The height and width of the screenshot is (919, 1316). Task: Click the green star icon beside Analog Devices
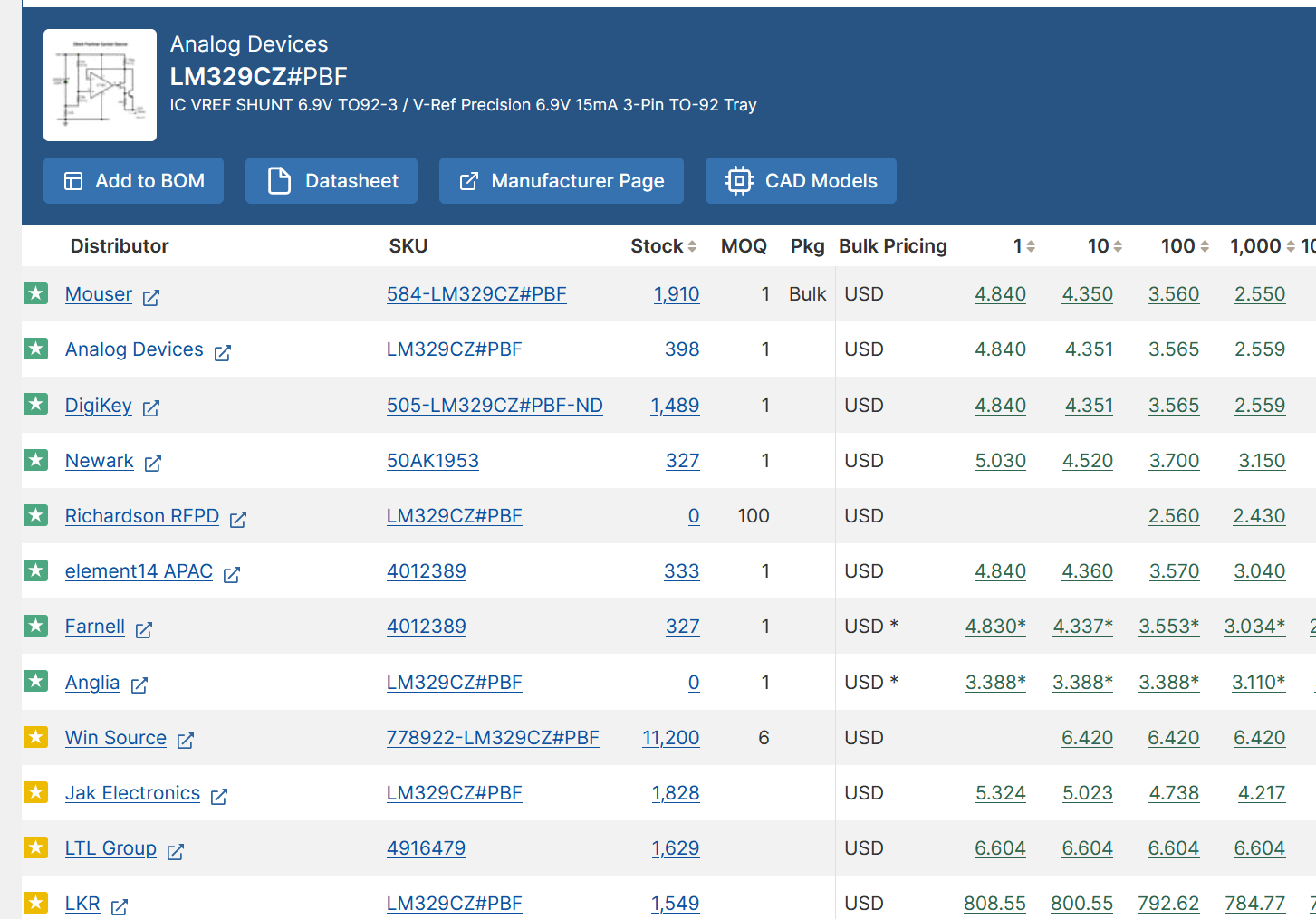click(x=35, y=349)
